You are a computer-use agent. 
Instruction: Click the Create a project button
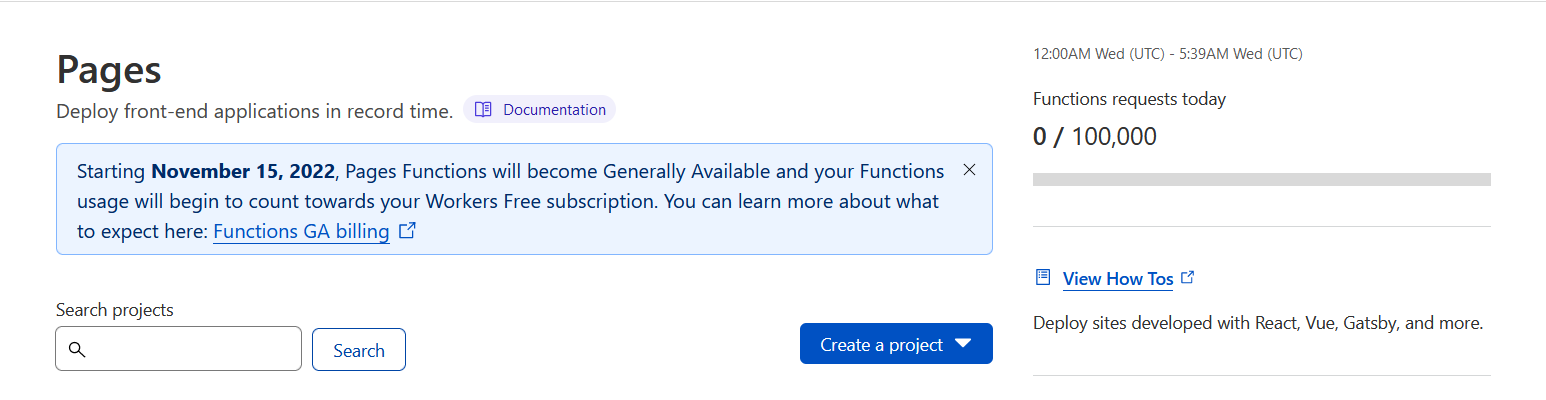pos(881,344)
